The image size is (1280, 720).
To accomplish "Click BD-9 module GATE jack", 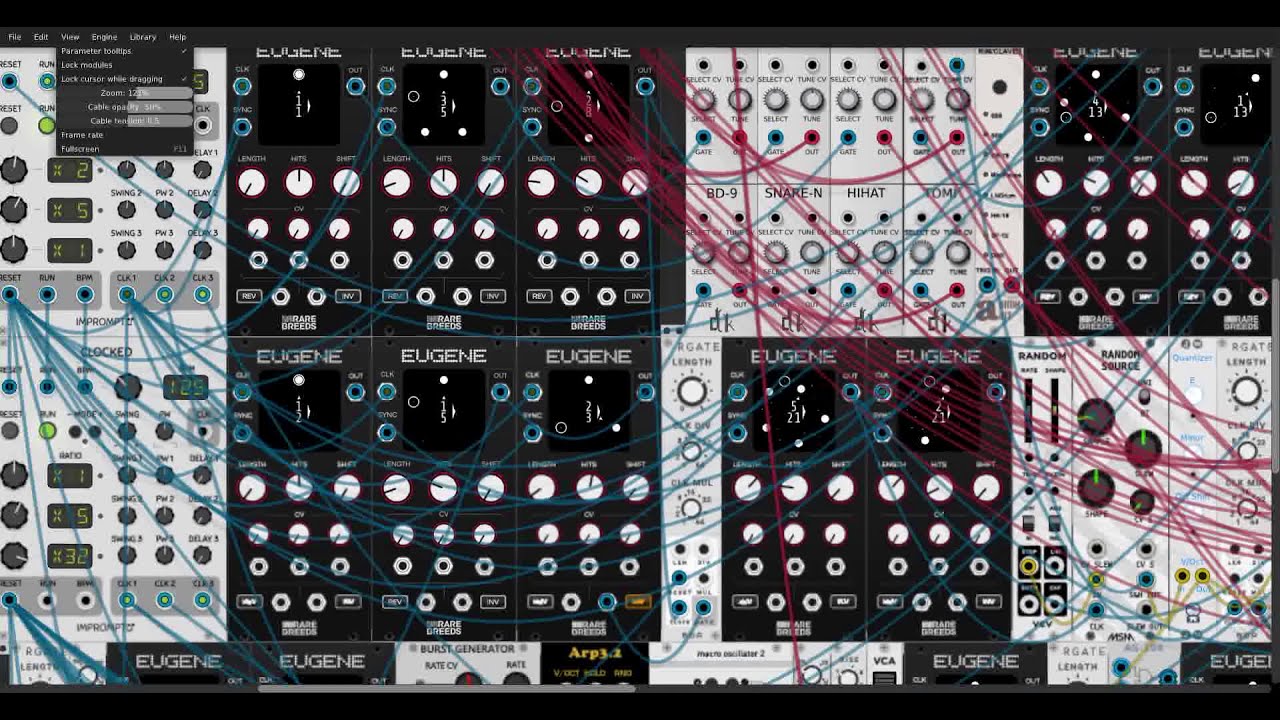I will coord(703,291).
